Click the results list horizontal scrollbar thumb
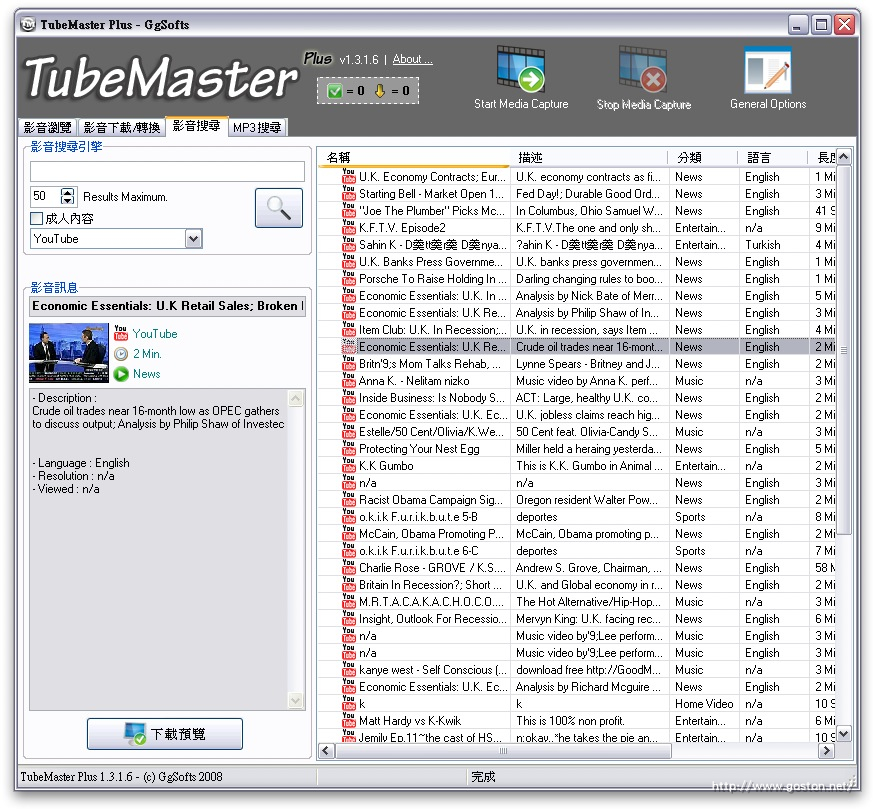Viewport: 875px width, 811px height. click(x=502, y=751)
